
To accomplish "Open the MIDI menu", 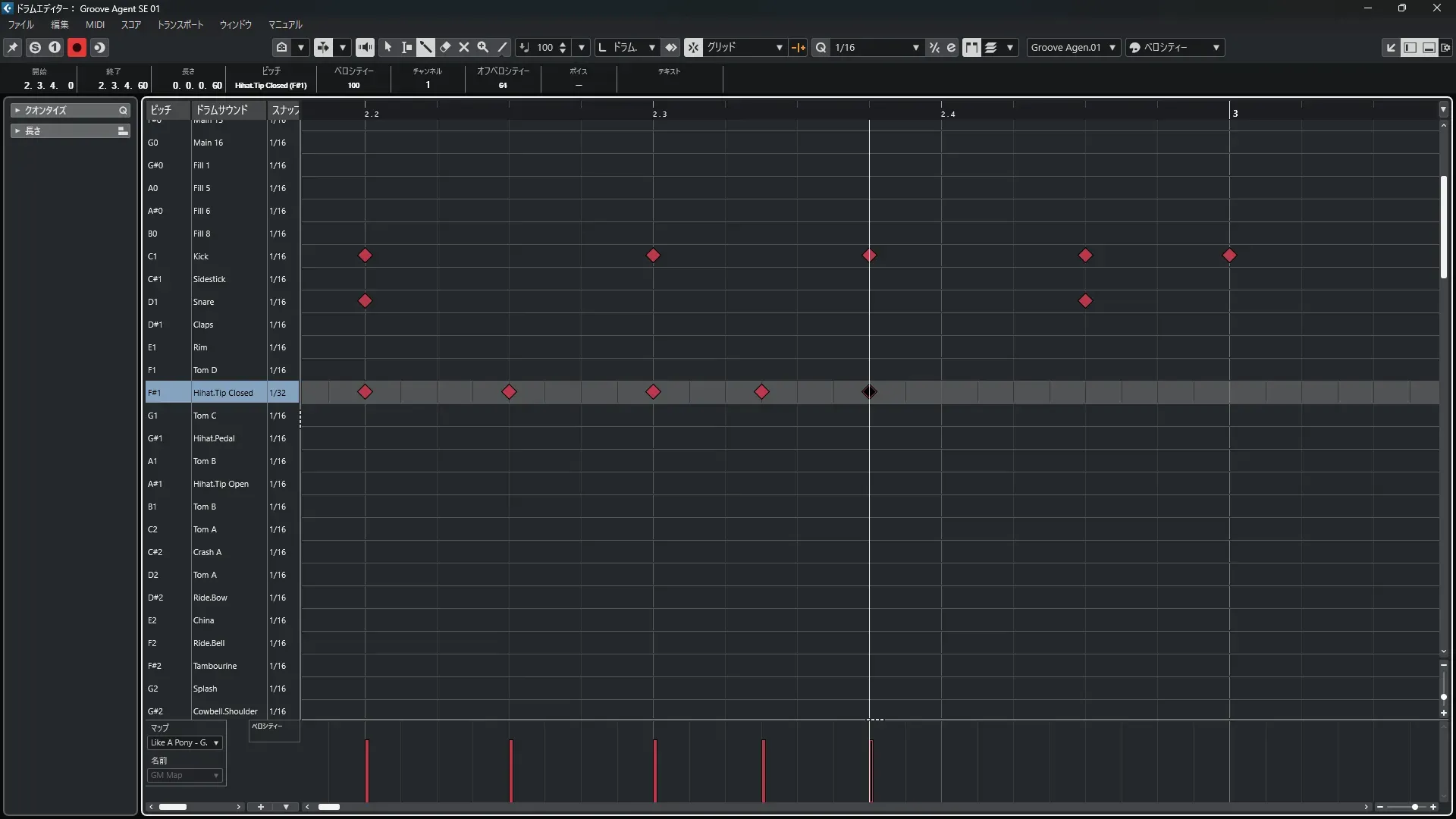I will pyautogui.click(x=95, y=24).
